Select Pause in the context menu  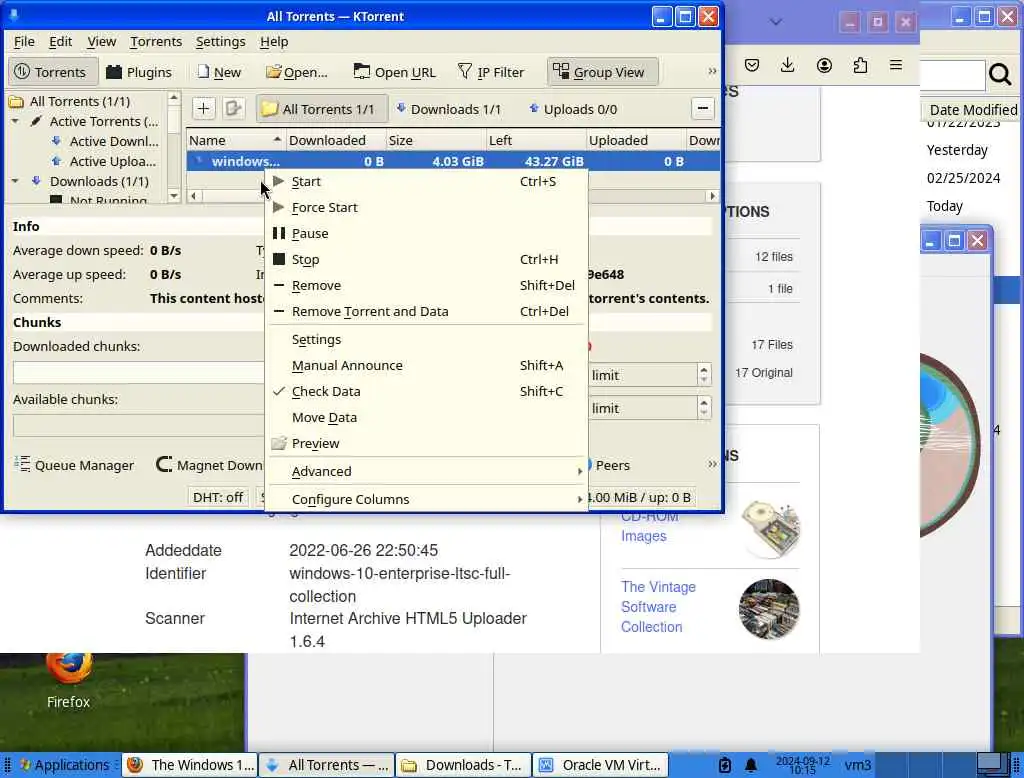point(426,234)
